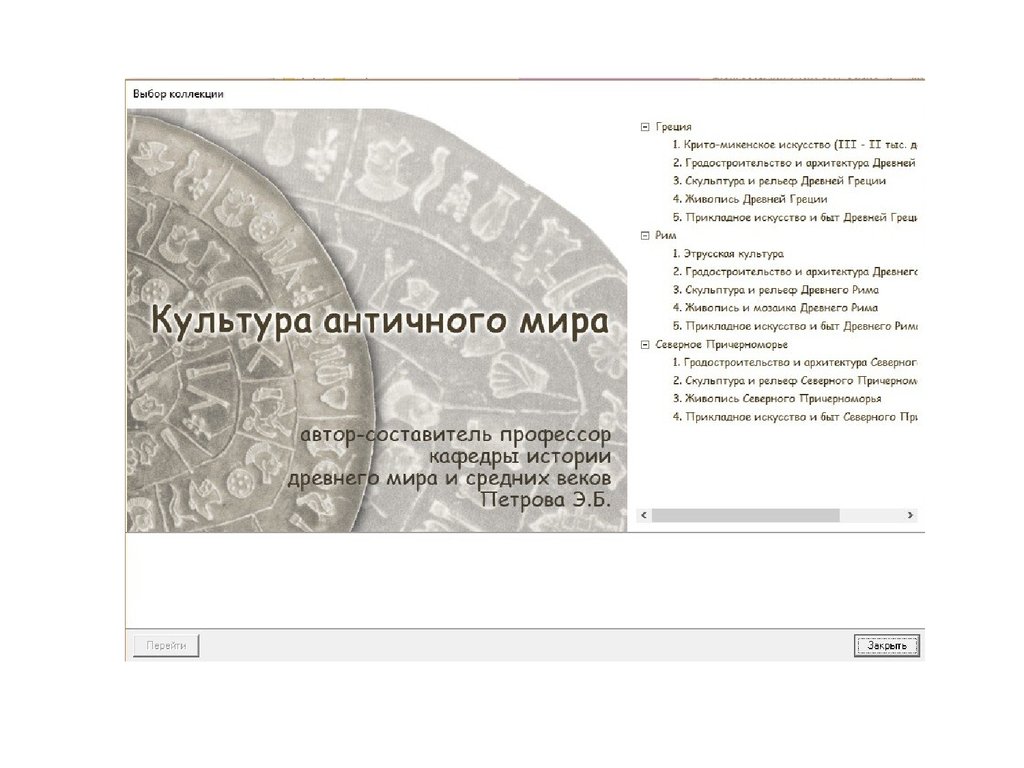The height and width of the screenshot is (768, 1024).
Task: Click the Закрыть button
Action: (x=886, y=646)
